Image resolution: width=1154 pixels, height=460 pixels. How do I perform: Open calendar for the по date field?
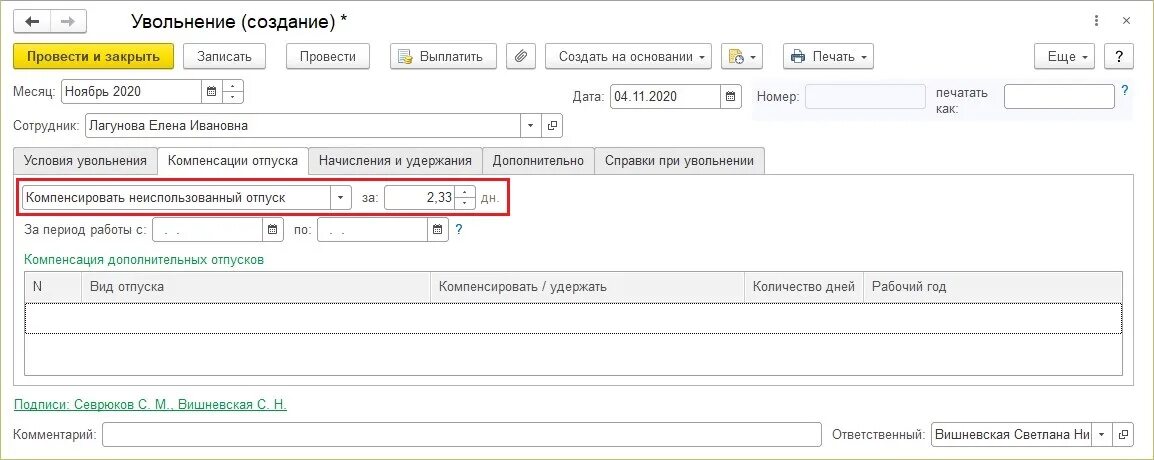click(x=439, y=230)
